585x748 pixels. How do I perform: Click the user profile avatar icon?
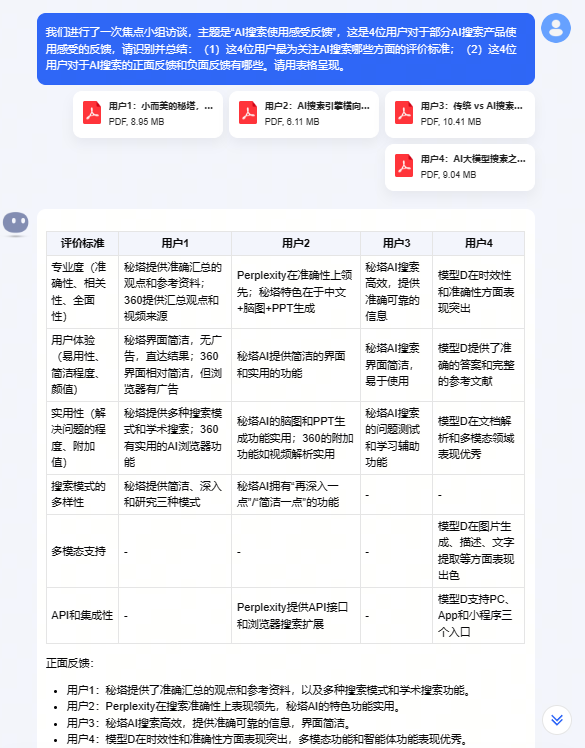[x=555, y=28]
